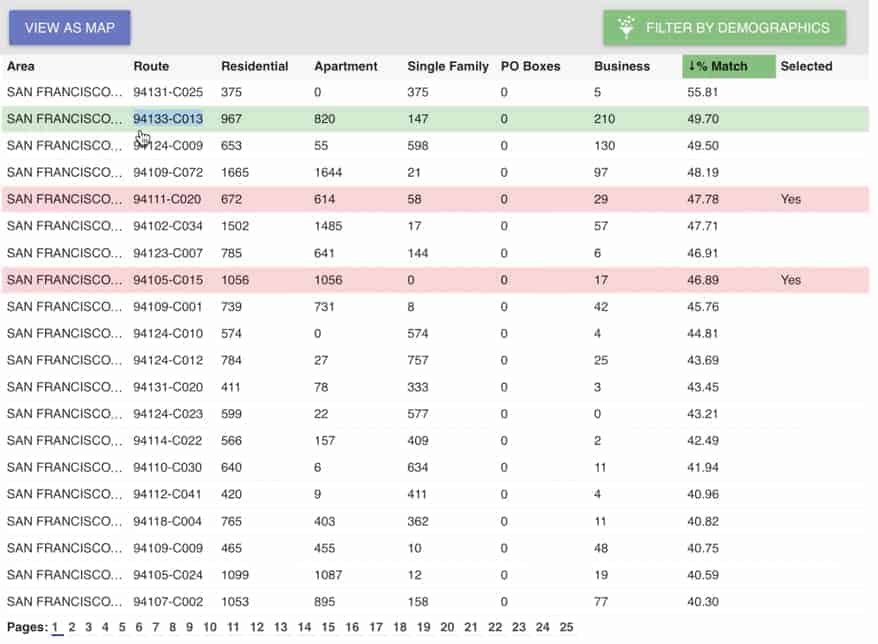Sort the table by Route column

pos(151,66)
